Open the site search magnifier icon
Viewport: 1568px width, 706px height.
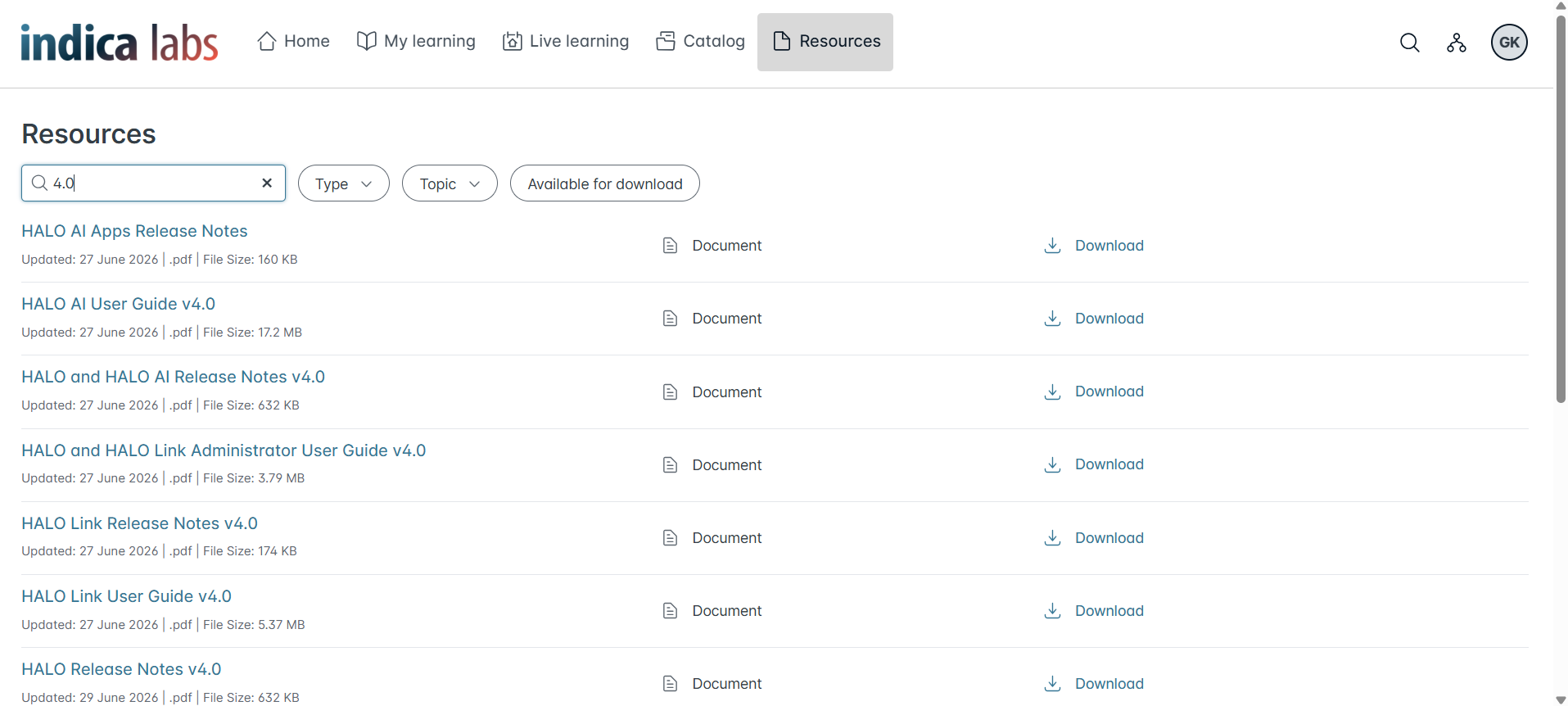tap(1409, 43)
